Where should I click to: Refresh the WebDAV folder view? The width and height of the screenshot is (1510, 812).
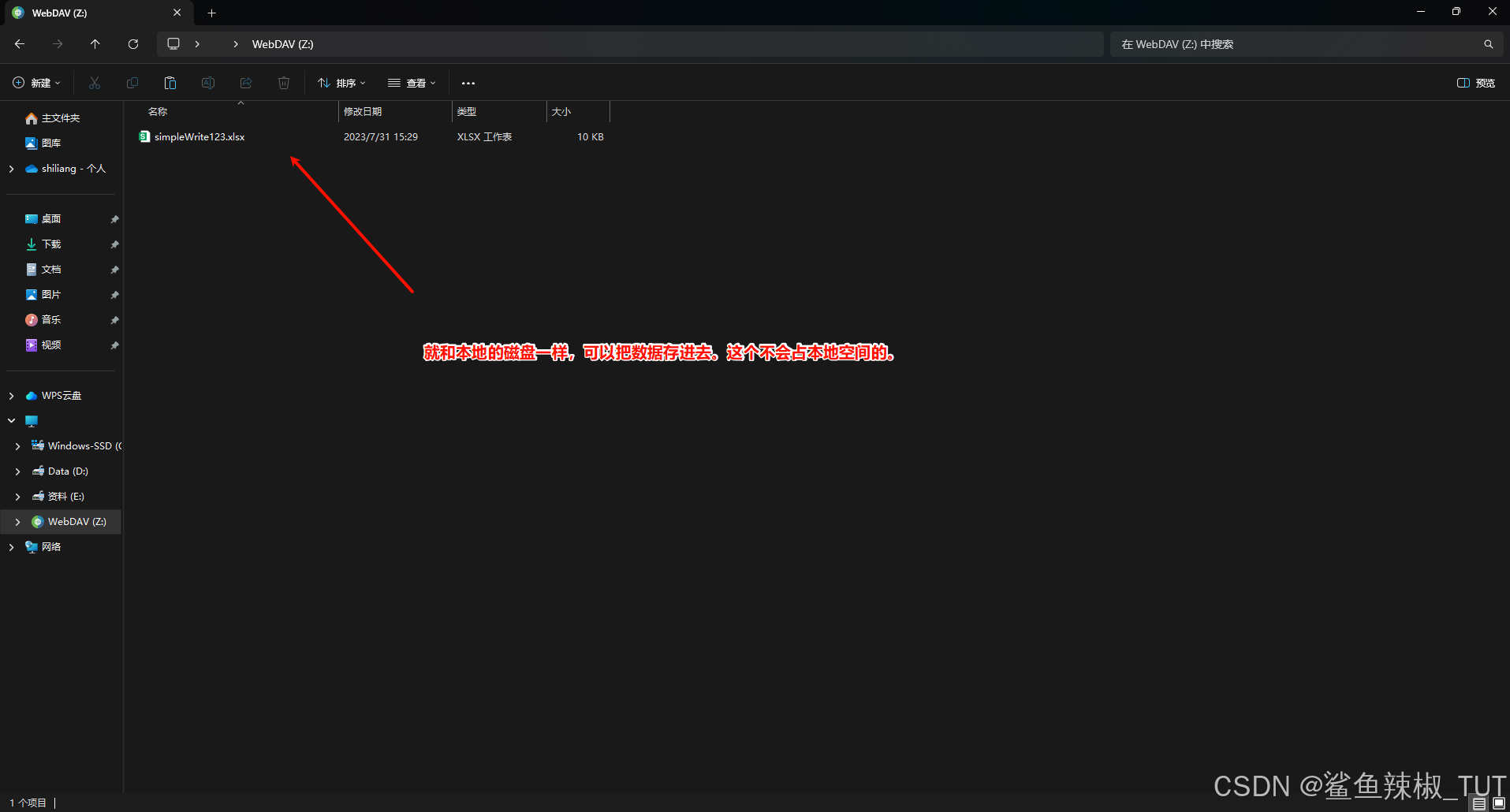point(132,43)
